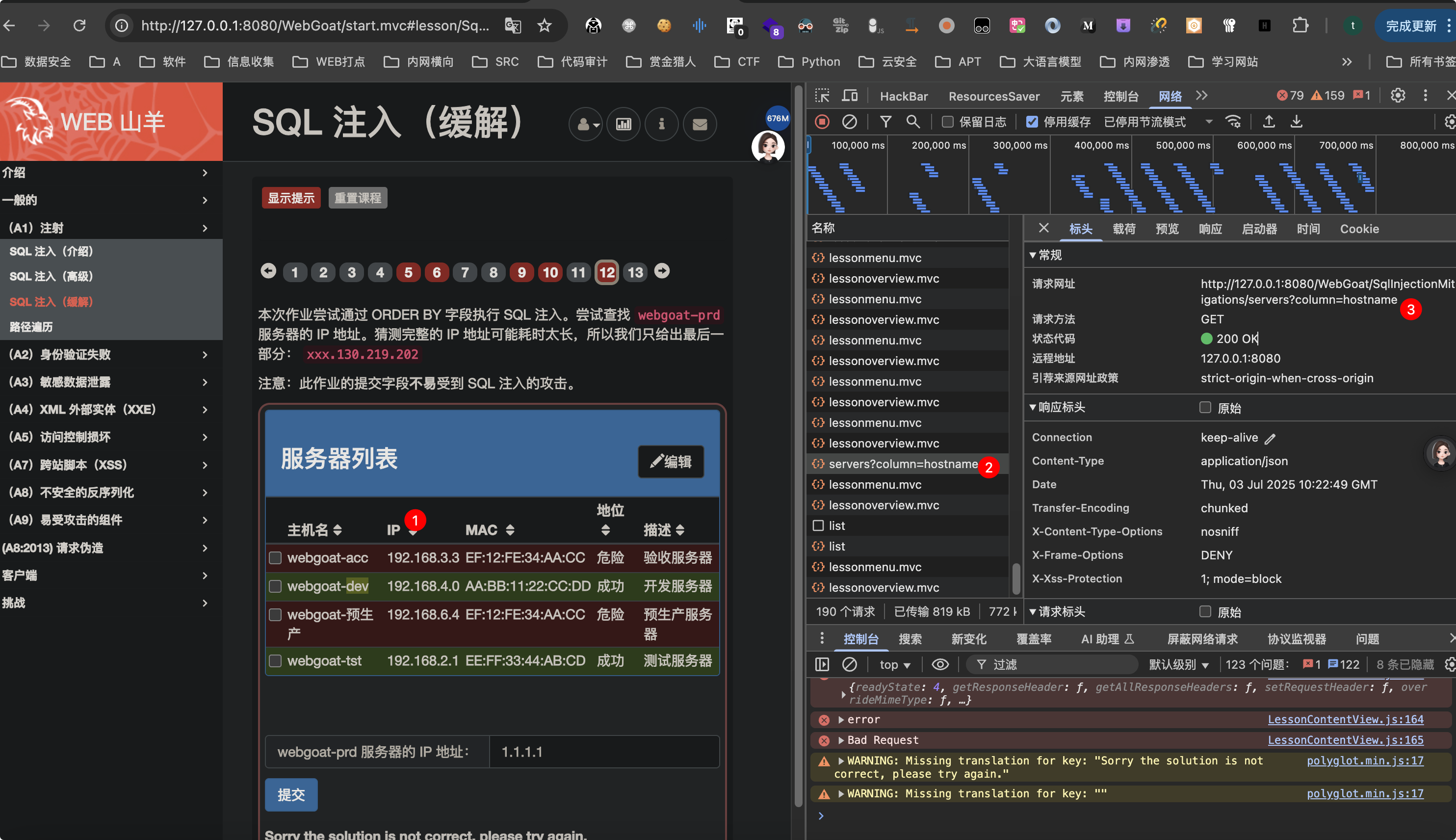Select the webgoat-acc server checkbox
This screenshot has height=840, width=1456.
point(276,558)
